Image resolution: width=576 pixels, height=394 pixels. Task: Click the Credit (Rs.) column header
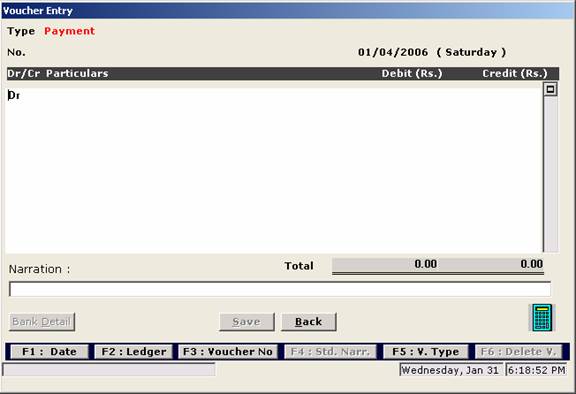tap(515, 73)
